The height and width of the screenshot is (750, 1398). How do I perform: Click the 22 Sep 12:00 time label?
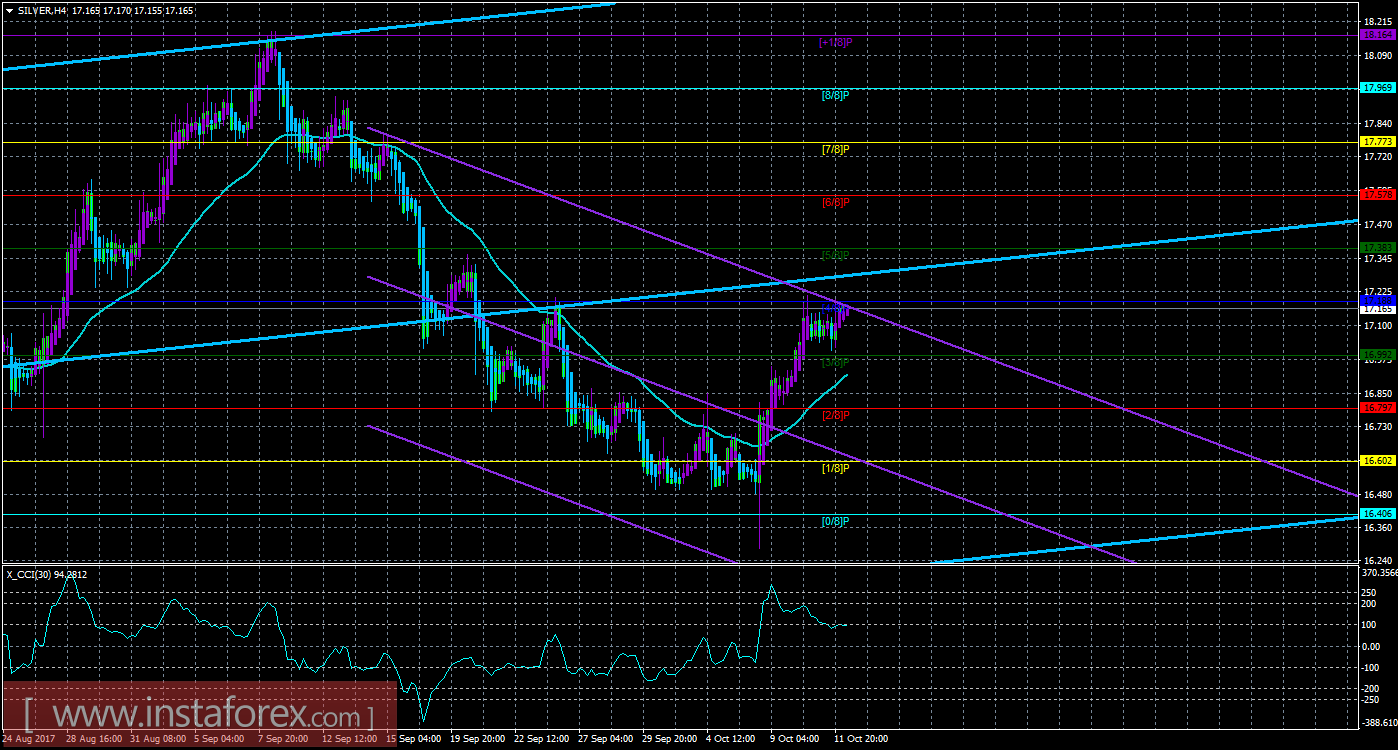542,740
